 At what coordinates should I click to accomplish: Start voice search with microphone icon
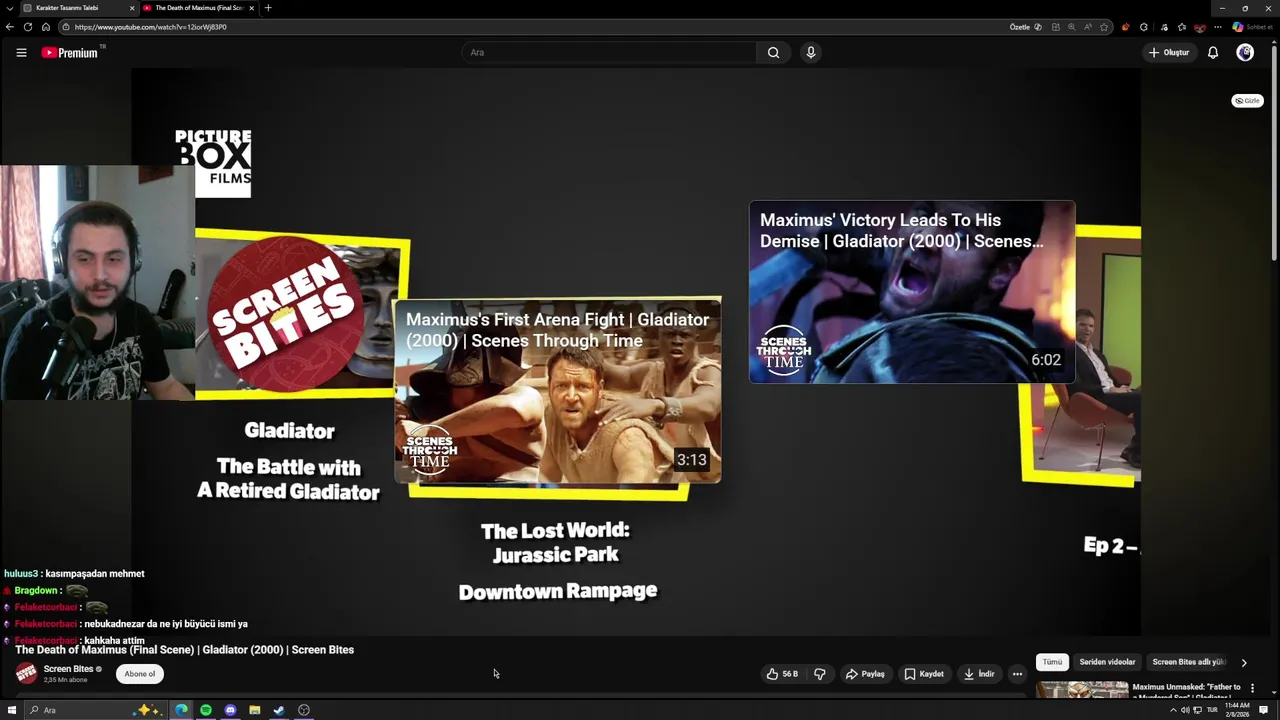(x=811, y=52)
